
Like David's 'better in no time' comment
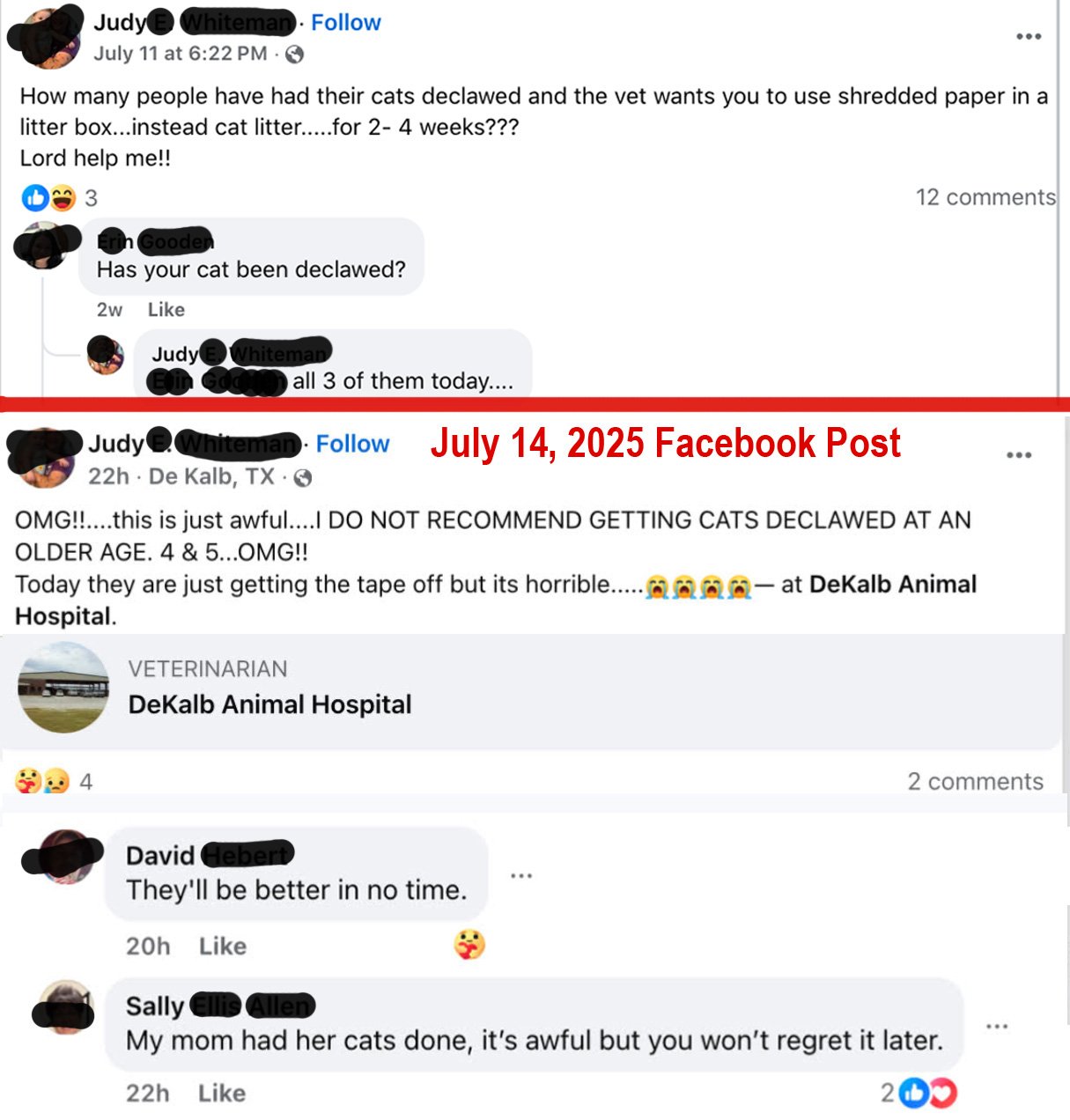point(223,947)
